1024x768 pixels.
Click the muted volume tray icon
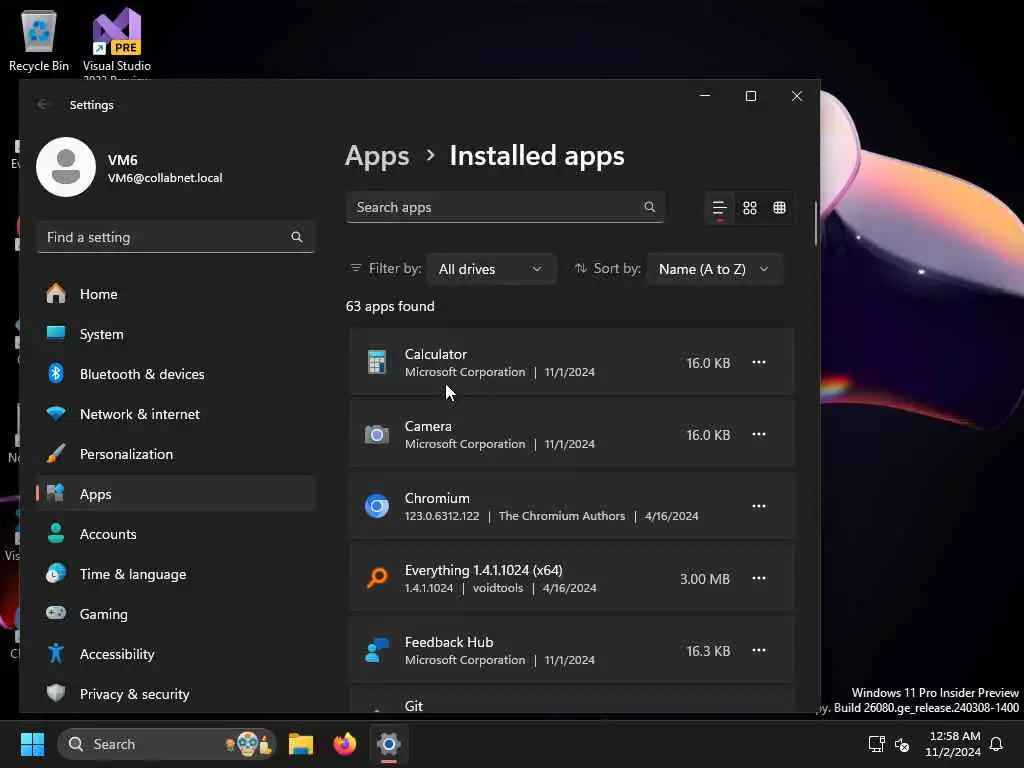point(902,744)
